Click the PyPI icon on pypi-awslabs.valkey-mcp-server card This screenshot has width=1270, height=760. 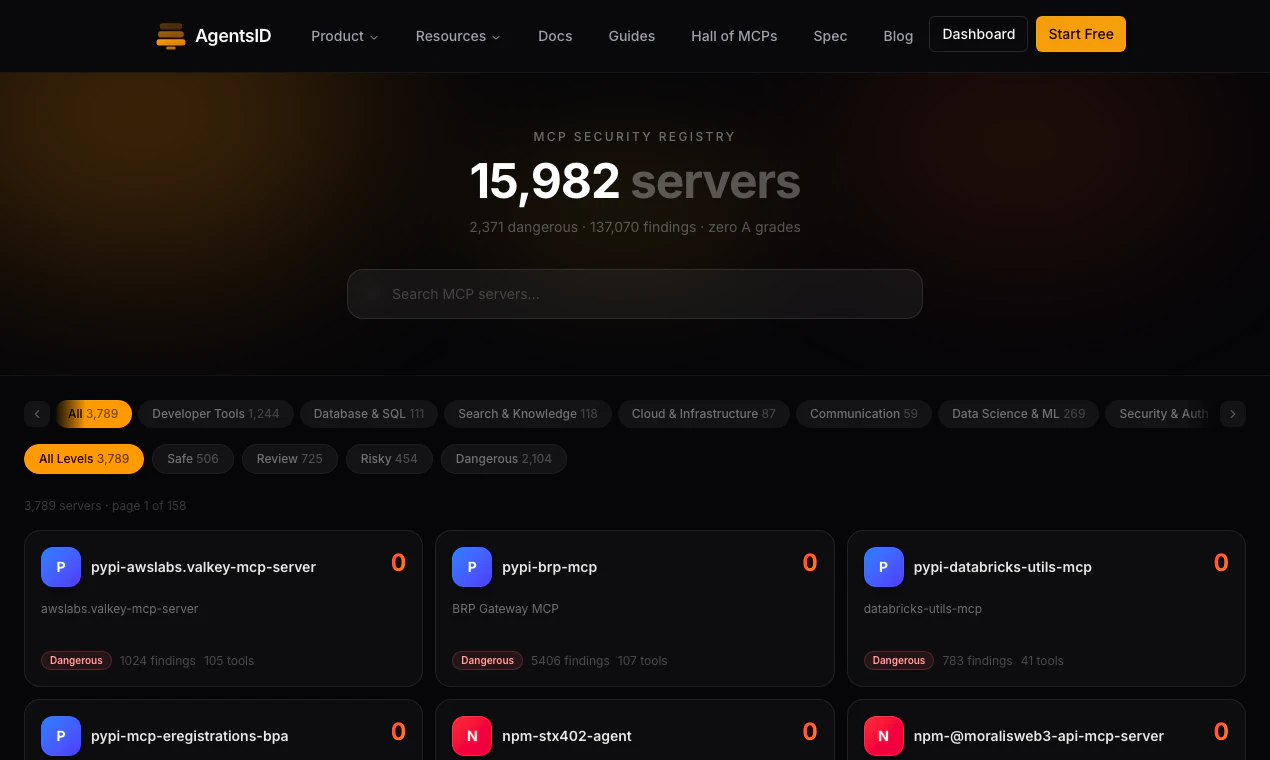60,567
